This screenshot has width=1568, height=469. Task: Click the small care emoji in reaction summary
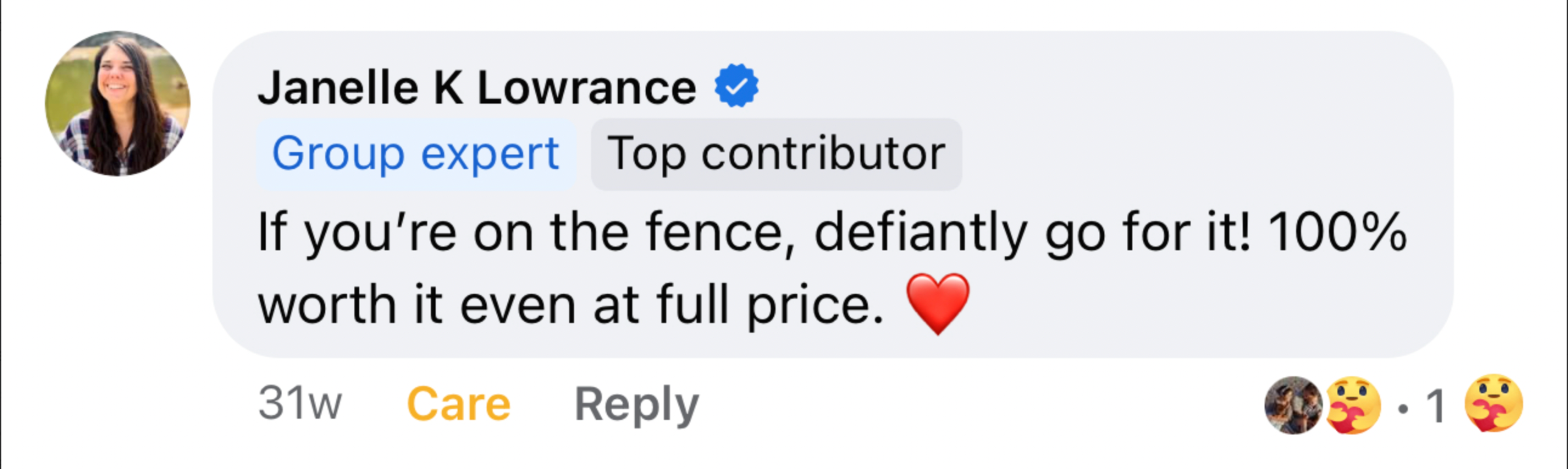1353,405
